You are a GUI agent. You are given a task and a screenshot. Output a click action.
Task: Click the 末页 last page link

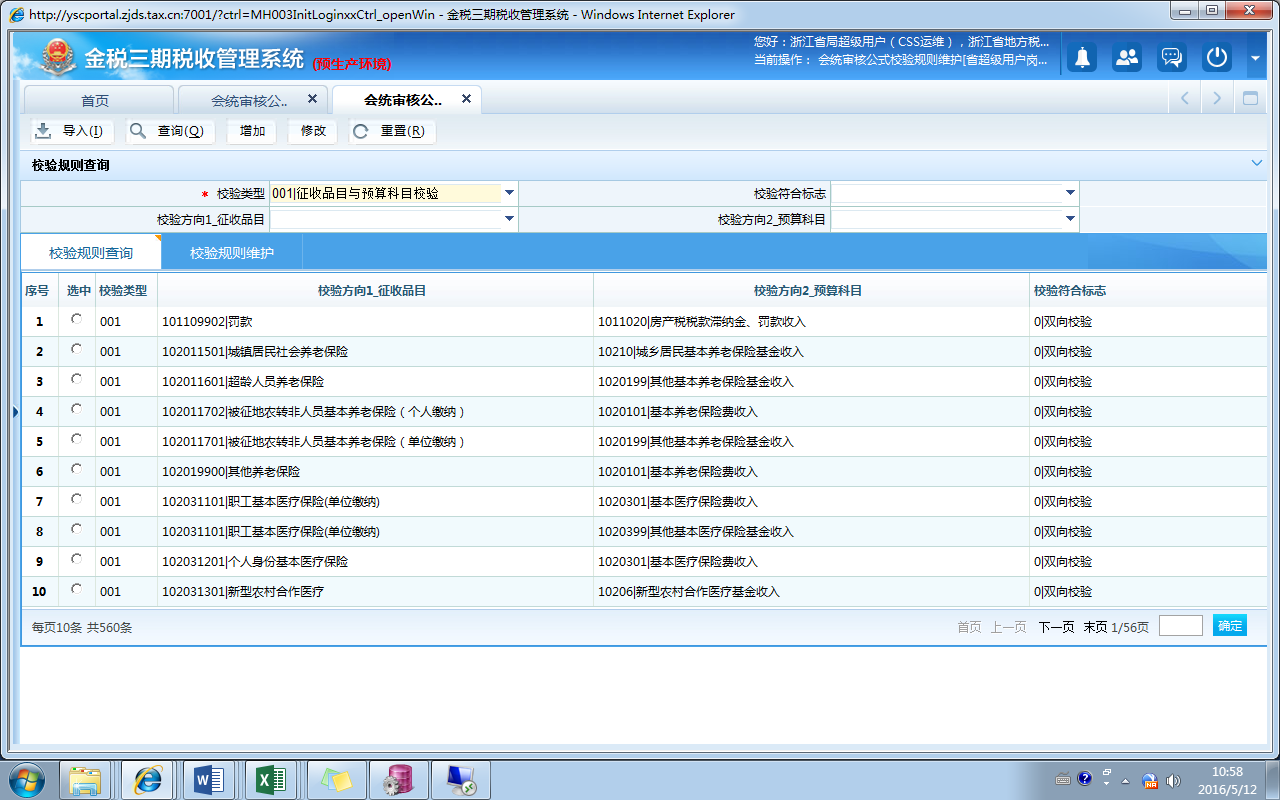point(1095,627)
